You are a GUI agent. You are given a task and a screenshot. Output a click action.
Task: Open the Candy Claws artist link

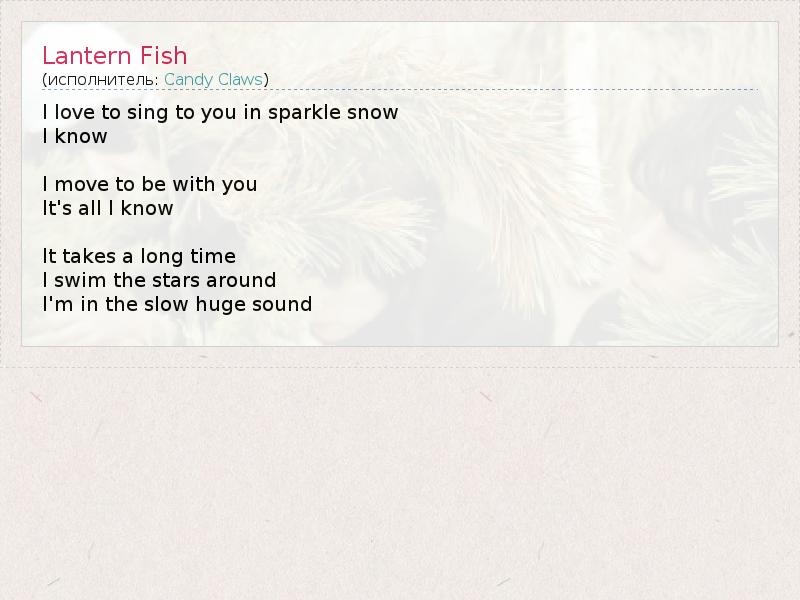[x=213, y=80]
